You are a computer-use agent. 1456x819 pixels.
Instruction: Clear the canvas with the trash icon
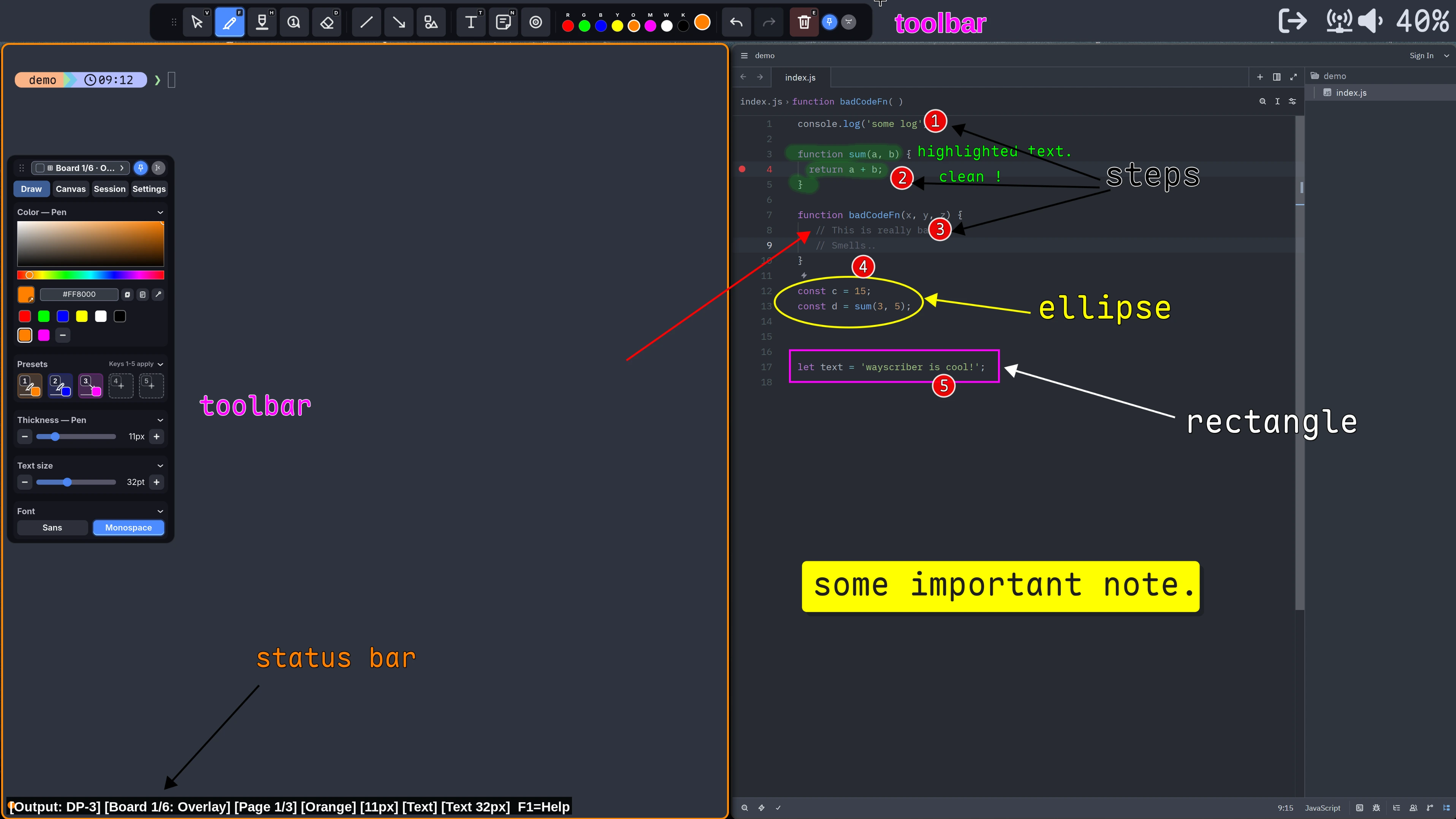pos(804,22)
